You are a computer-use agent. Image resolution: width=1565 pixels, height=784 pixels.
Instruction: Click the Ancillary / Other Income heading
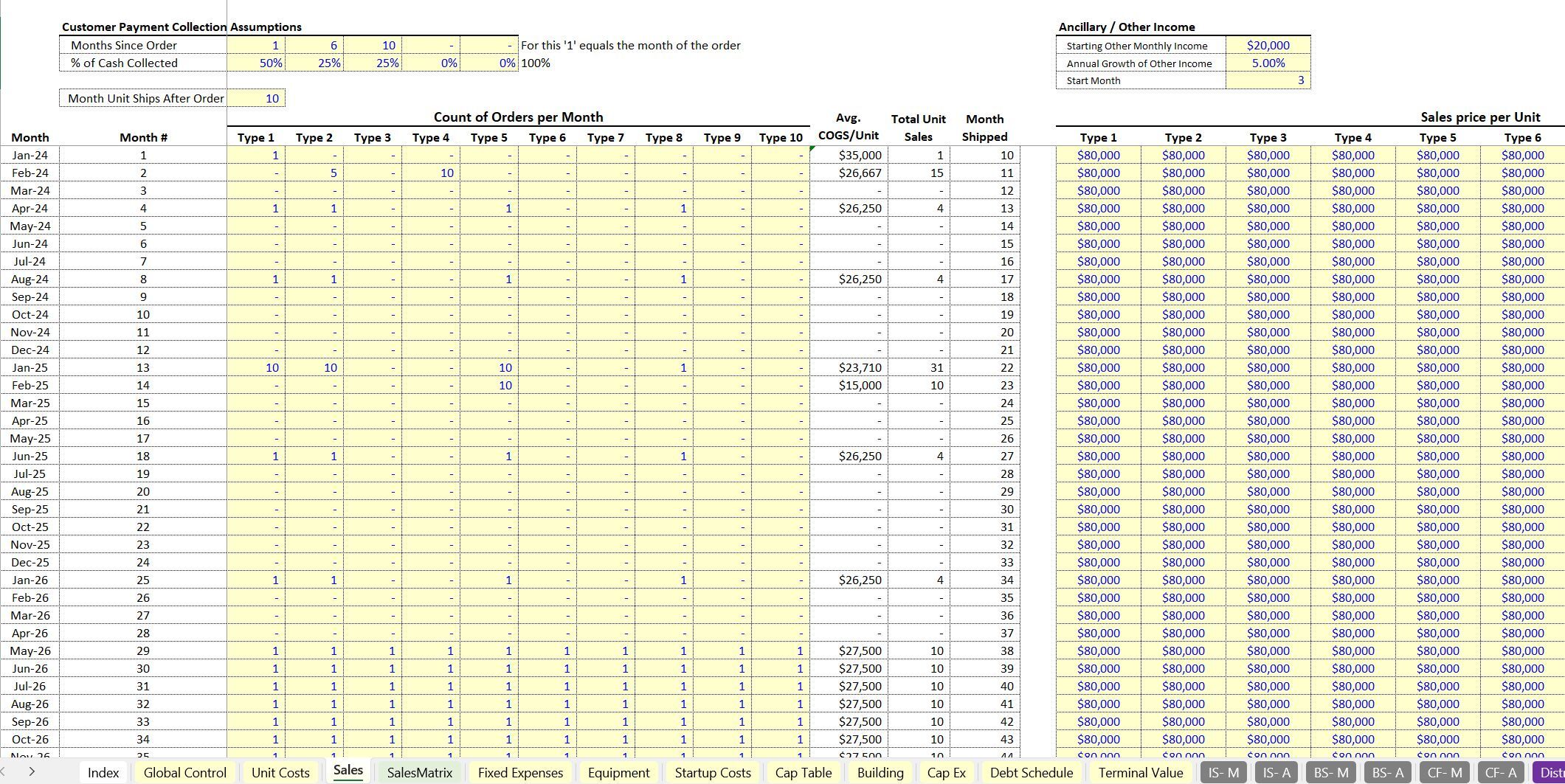pos(1127,27)
